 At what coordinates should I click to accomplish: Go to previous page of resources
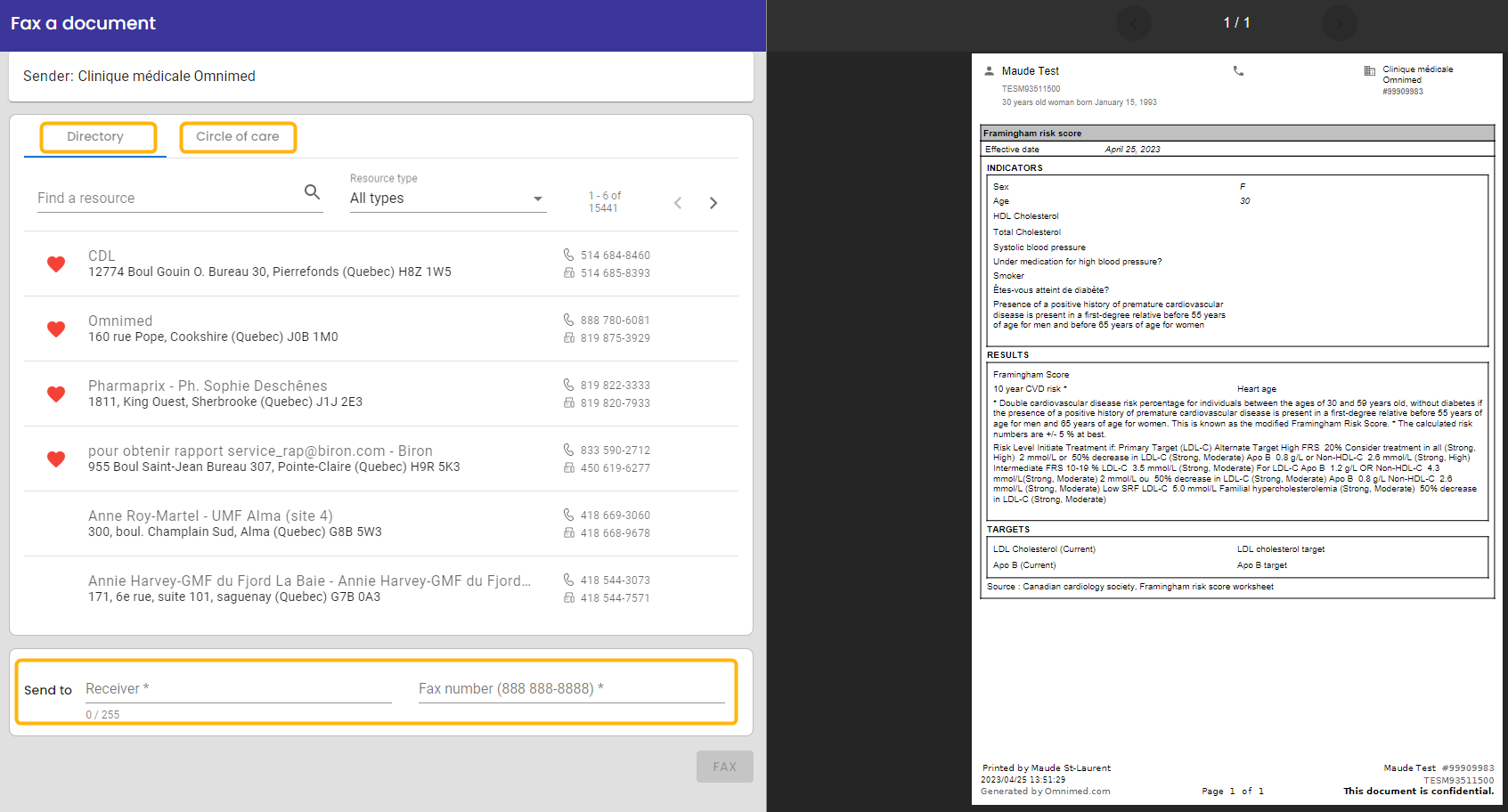tap(678, 203)
